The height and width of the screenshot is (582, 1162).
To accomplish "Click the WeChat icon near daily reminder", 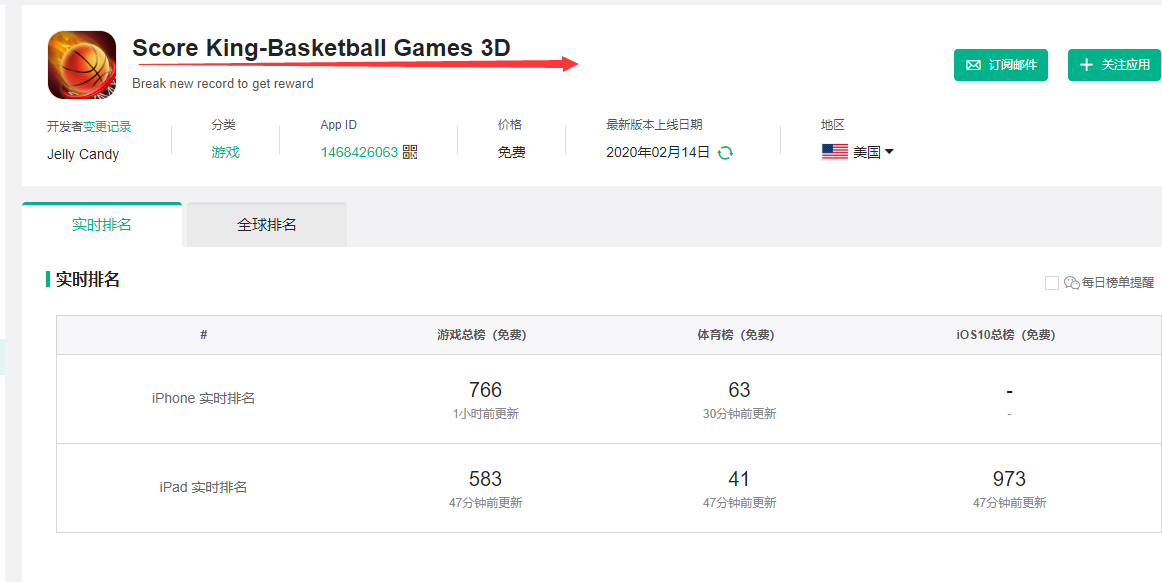I will 1072,283.
